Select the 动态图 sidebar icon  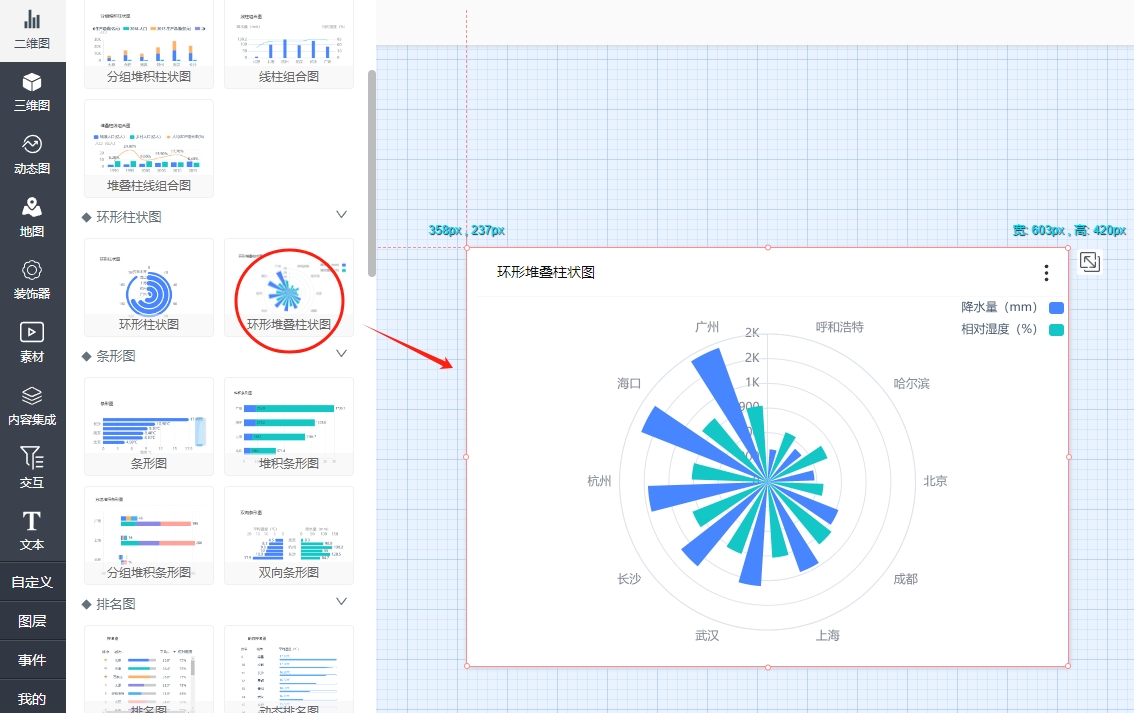(x=32, y=154)
